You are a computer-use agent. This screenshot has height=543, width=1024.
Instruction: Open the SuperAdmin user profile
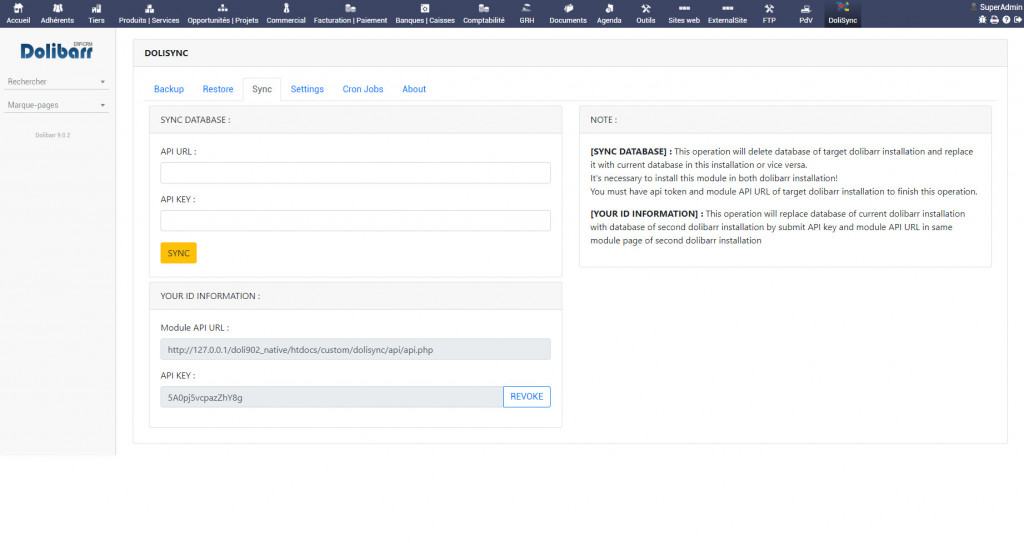pos(996,7)
